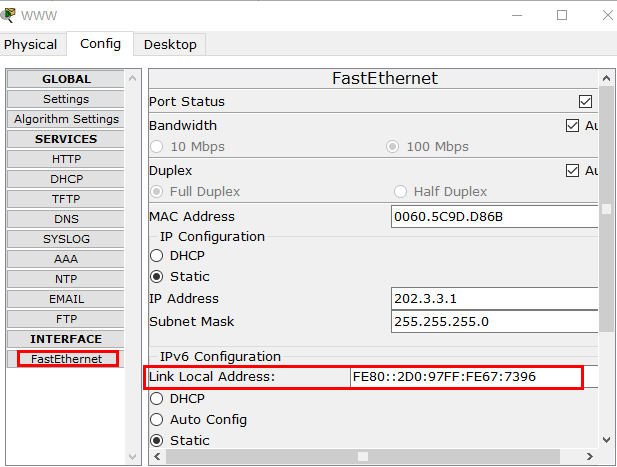Choose IPv6 Auto Config option
Viewport: 617px width, 467px height.
(157, 419)
